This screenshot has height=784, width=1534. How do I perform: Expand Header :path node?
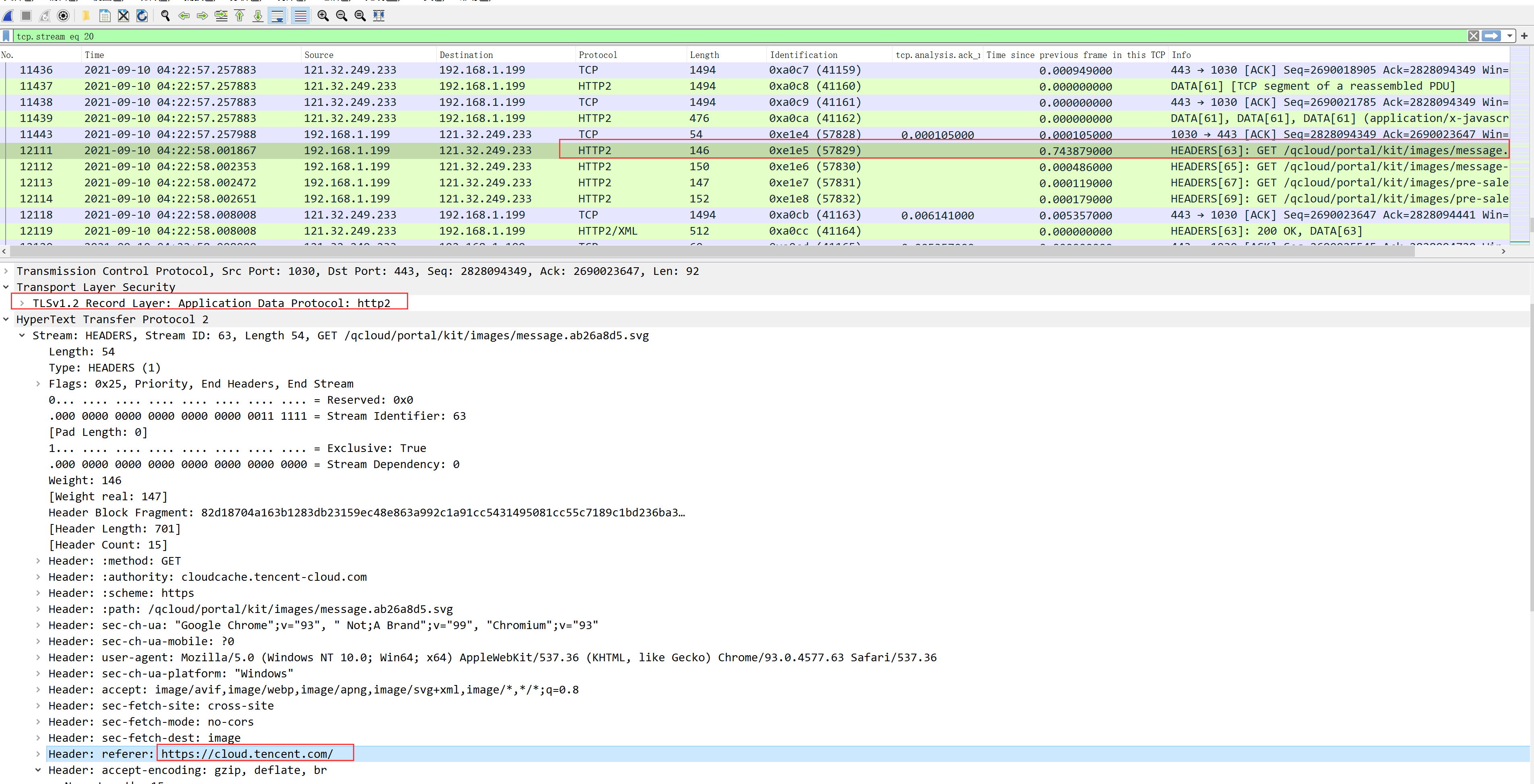click(x=38, y=609)
